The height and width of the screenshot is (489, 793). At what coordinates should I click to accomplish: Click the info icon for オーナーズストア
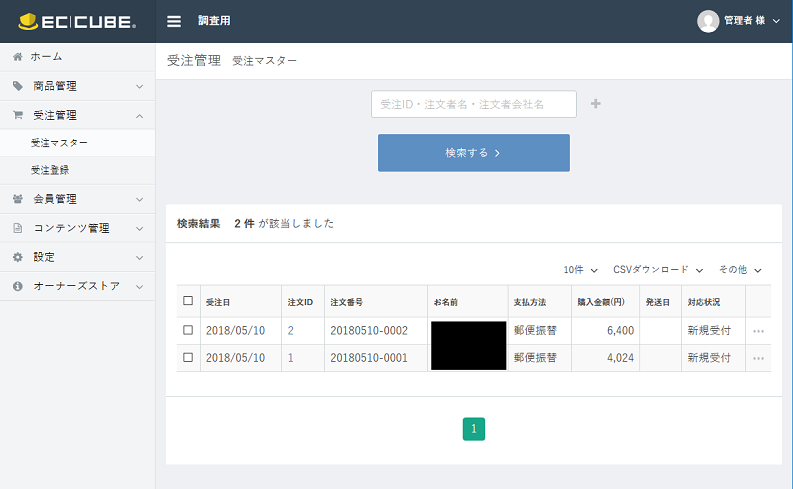(x=18, y=286)
